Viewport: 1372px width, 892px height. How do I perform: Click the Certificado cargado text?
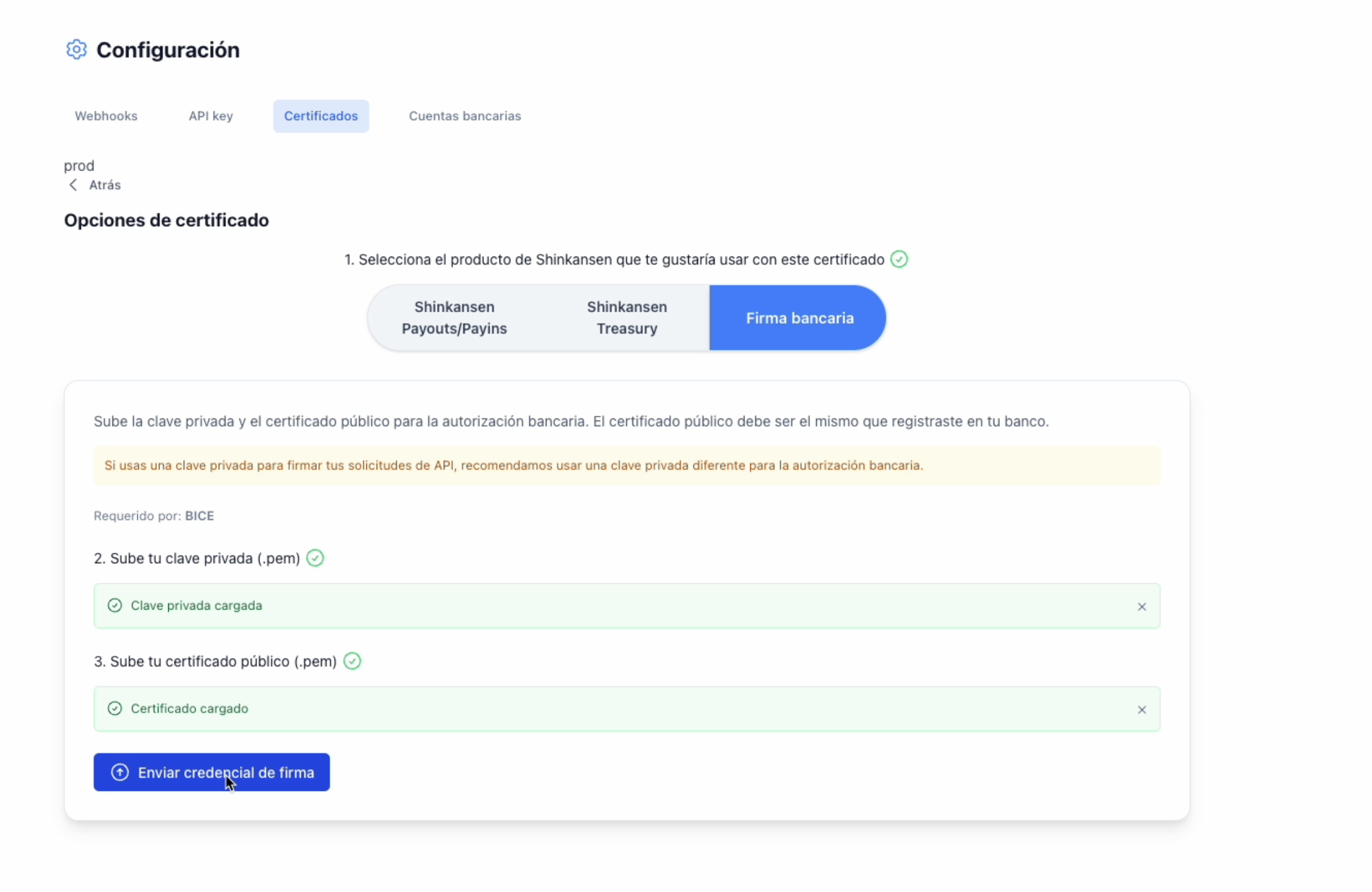point(189,709)
